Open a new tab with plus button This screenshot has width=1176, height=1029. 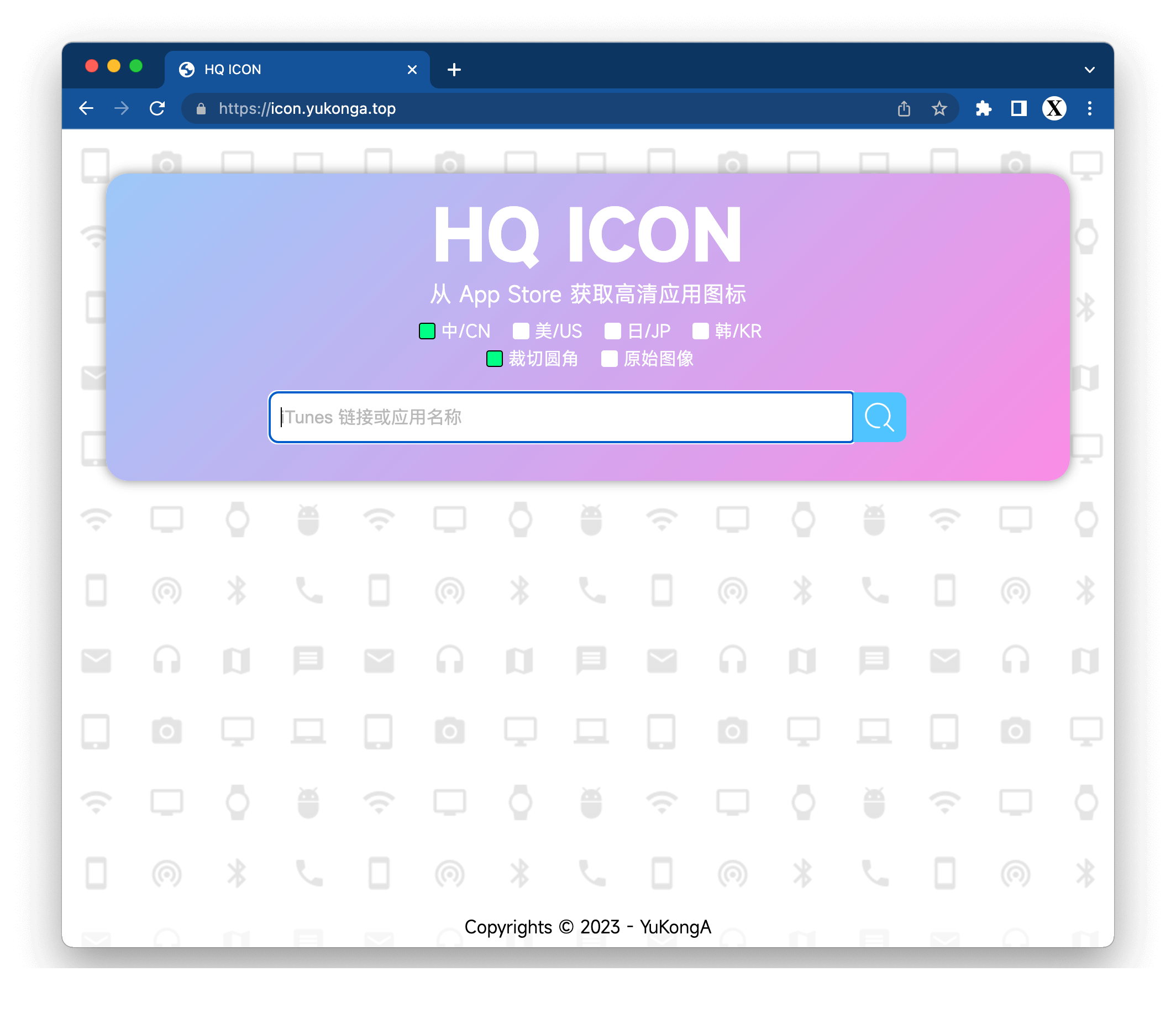(454, 70)
